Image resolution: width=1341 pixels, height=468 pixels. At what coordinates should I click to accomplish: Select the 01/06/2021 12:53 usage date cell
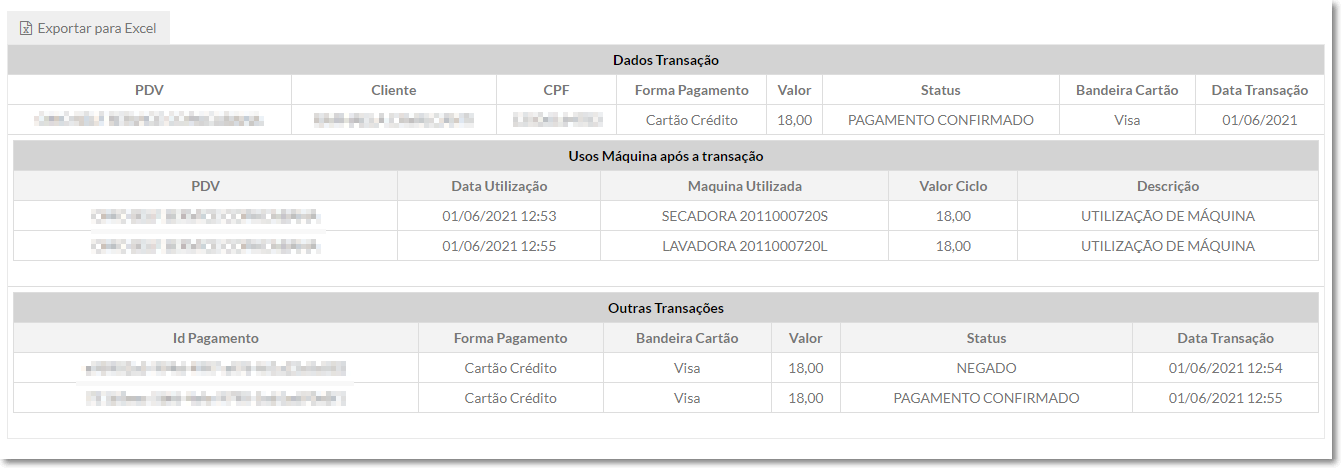[x=499, y=216]
